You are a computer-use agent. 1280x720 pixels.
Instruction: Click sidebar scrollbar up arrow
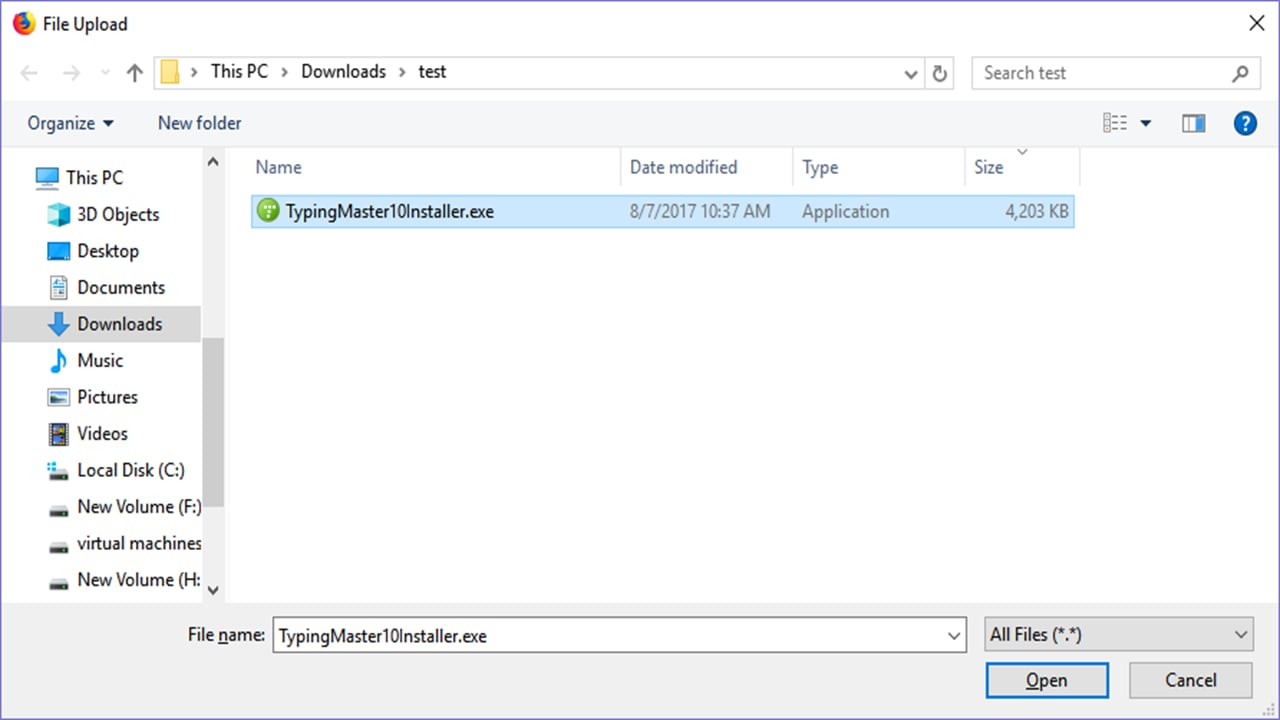click(x=212, y=161)
